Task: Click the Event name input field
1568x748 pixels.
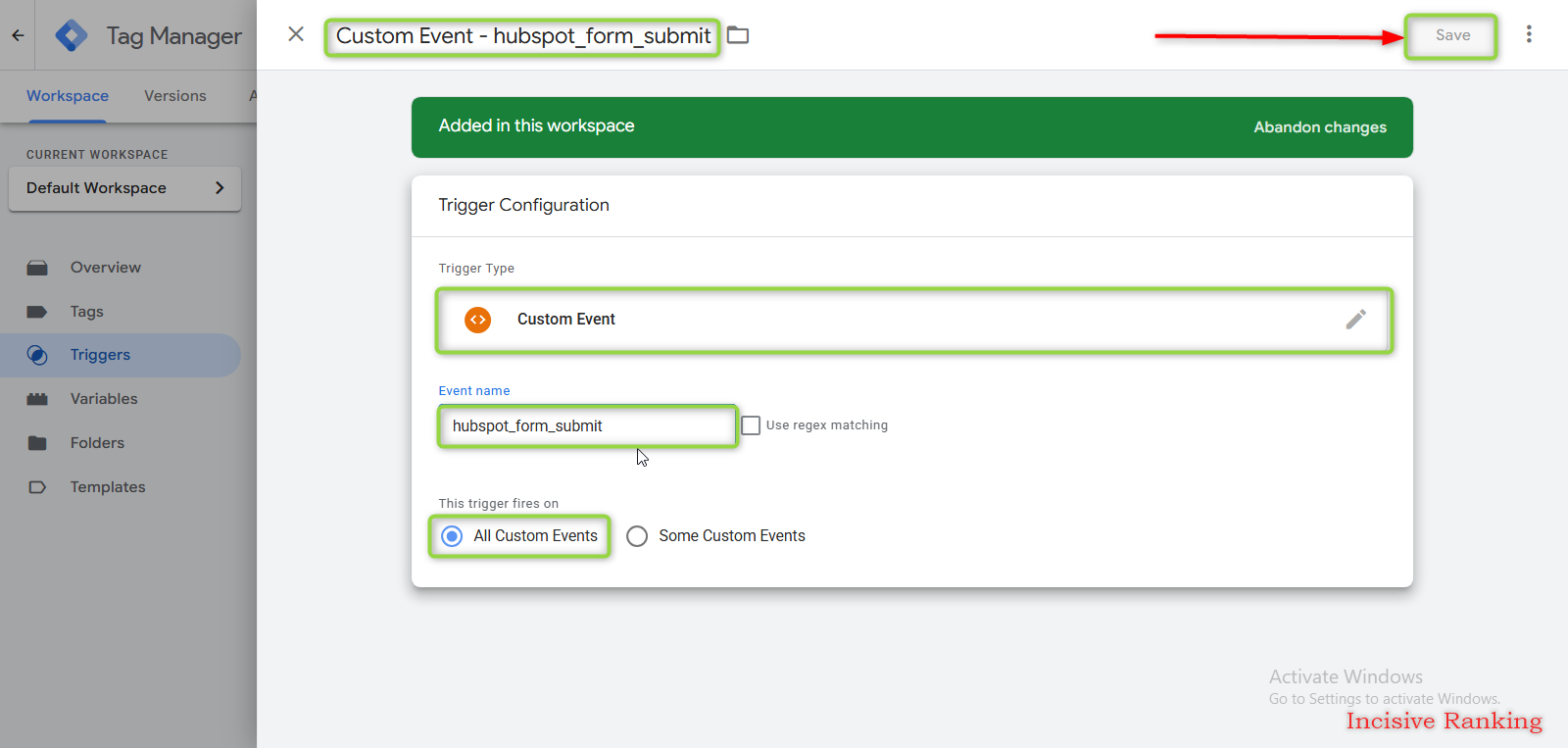Action: coord(587,426)
